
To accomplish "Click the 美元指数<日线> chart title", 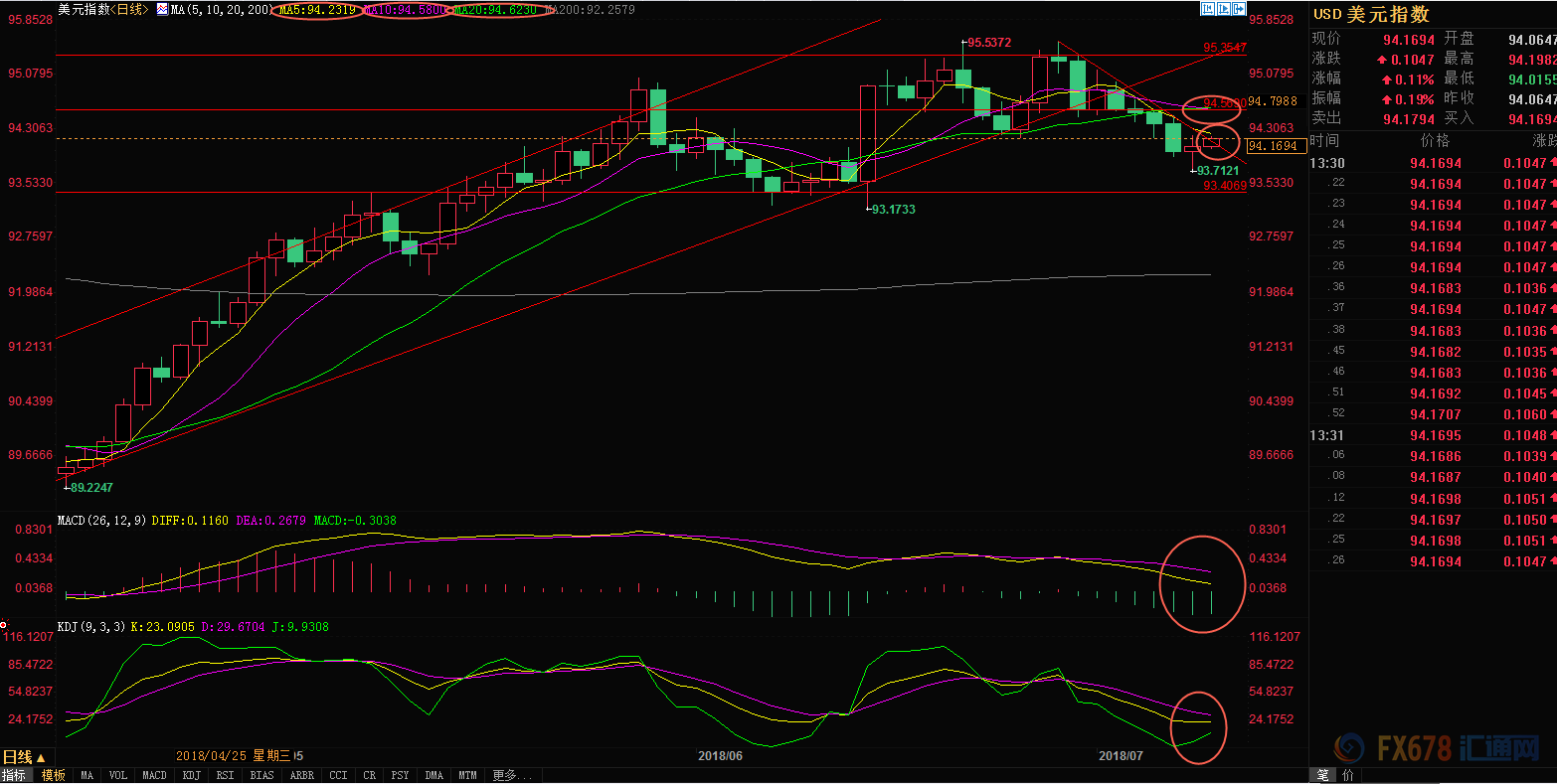I will (x=104, y=10).
